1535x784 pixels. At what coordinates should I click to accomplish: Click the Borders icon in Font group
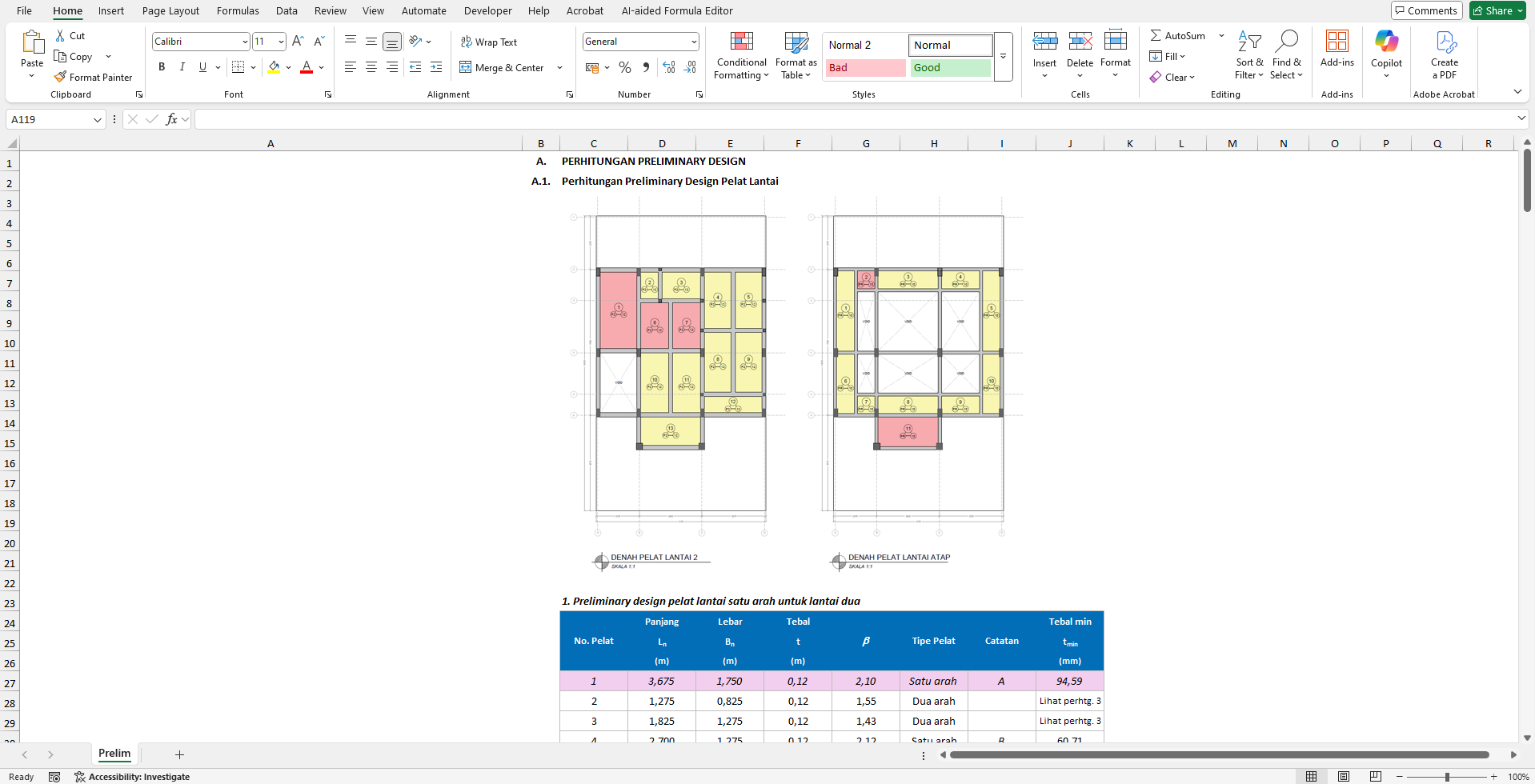click(x=238, y=67)
